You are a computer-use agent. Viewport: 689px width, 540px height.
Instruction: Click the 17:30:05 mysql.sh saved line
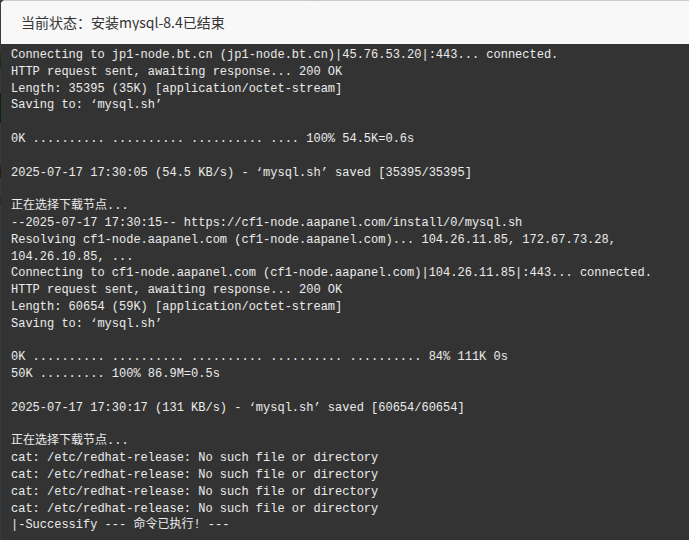point(241,172)
